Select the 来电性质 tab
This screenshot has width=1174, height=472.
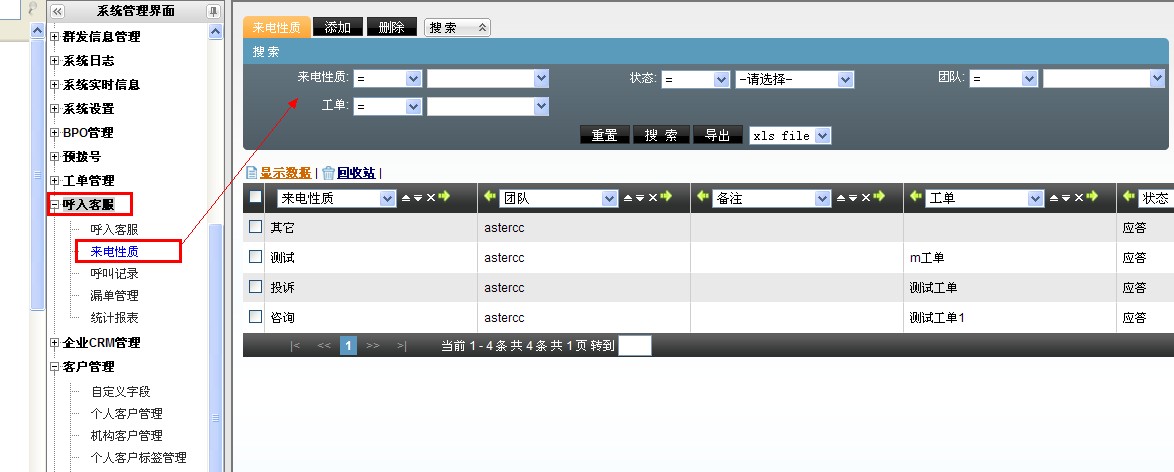tap(276, 27)
